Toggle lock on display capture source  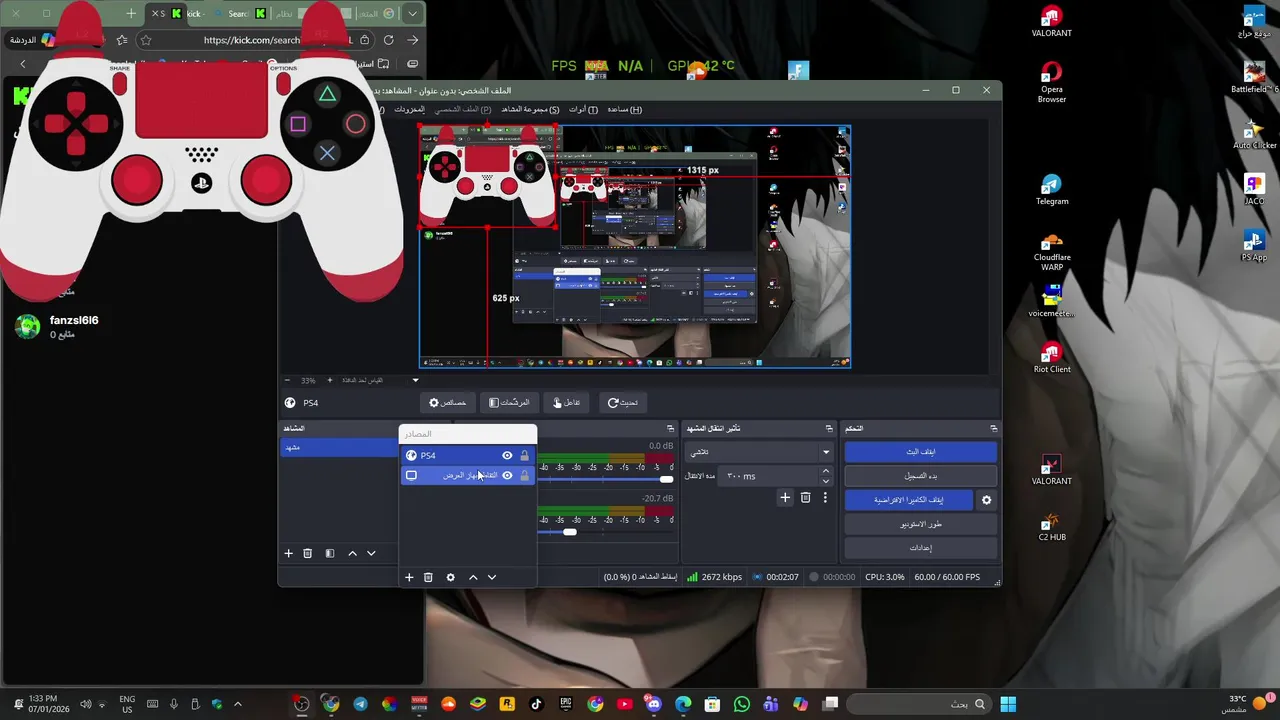(524, 475)
